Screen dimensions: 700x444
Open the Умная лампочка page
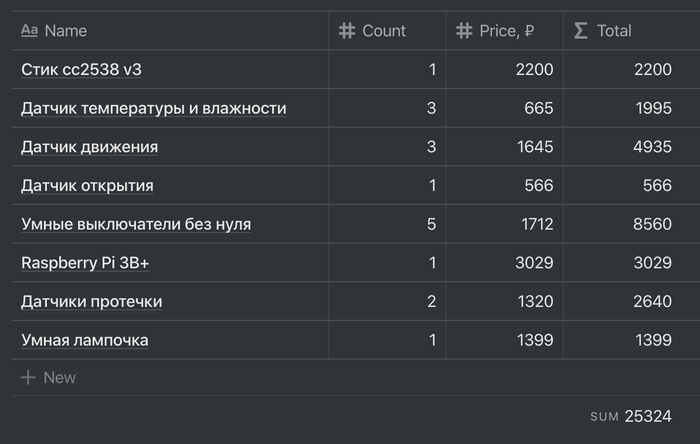point(84,340)
